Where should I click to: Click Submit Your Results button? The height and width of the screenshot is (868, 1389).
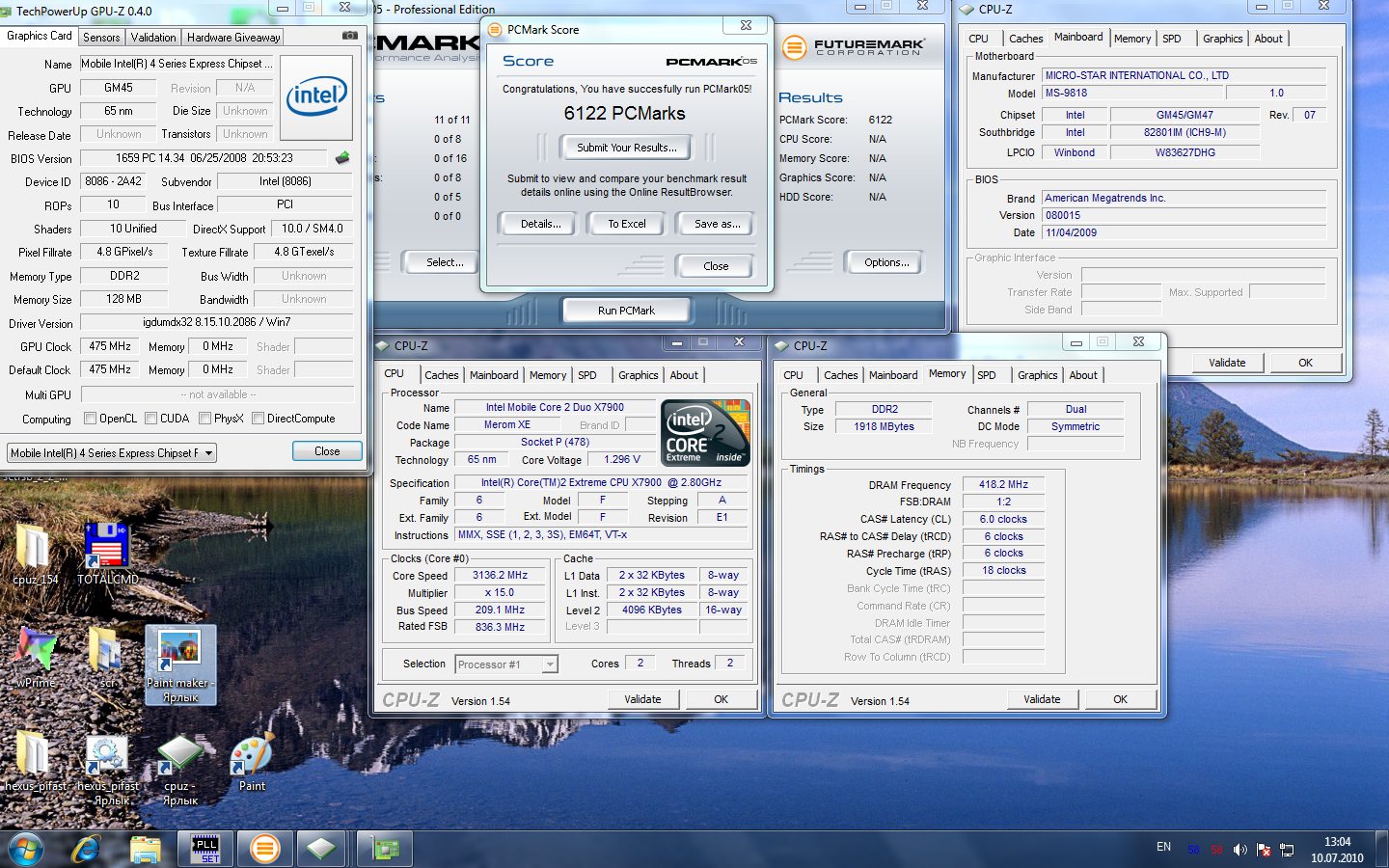click(626, 148)
